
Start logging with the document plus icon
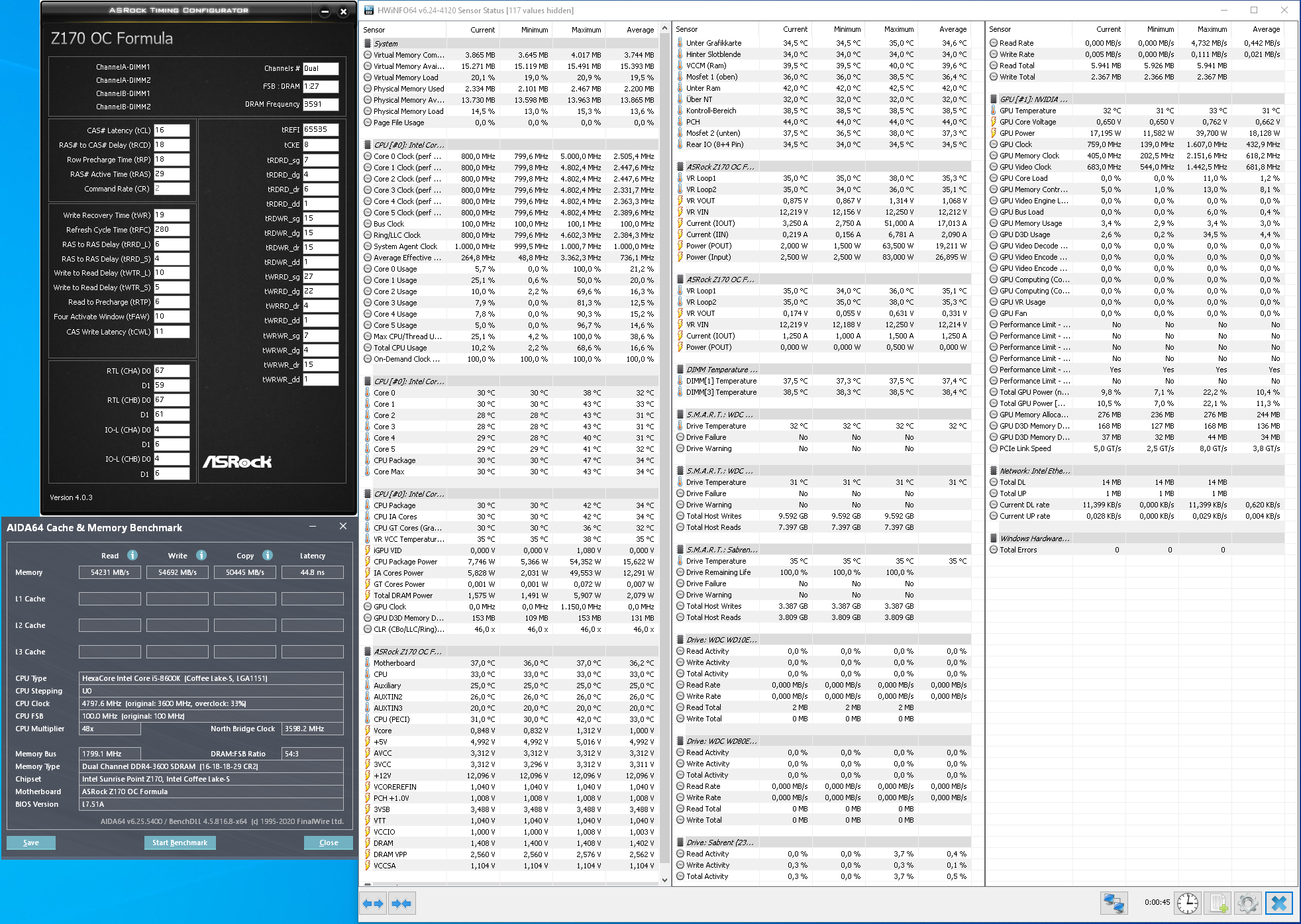pos(1218,903)
